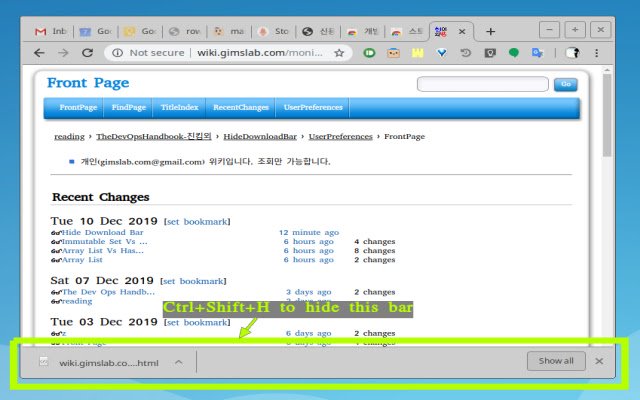The image size is (640, 400).
Task: Open RecentChanges in the wiki menu
Action: tap(241, 107)
